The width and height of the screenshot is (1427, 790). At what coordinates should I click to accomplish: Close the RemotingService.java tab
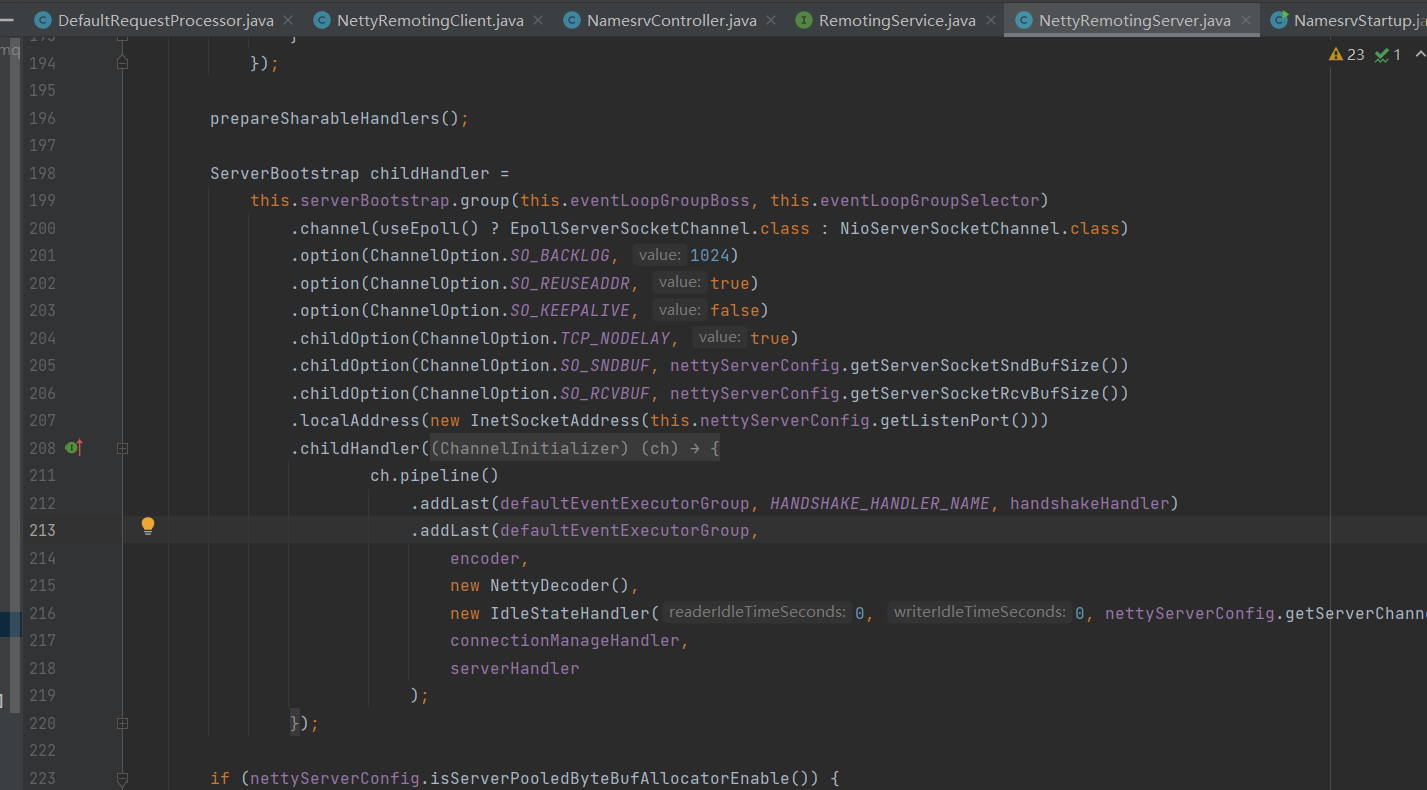tap(991, 20)
